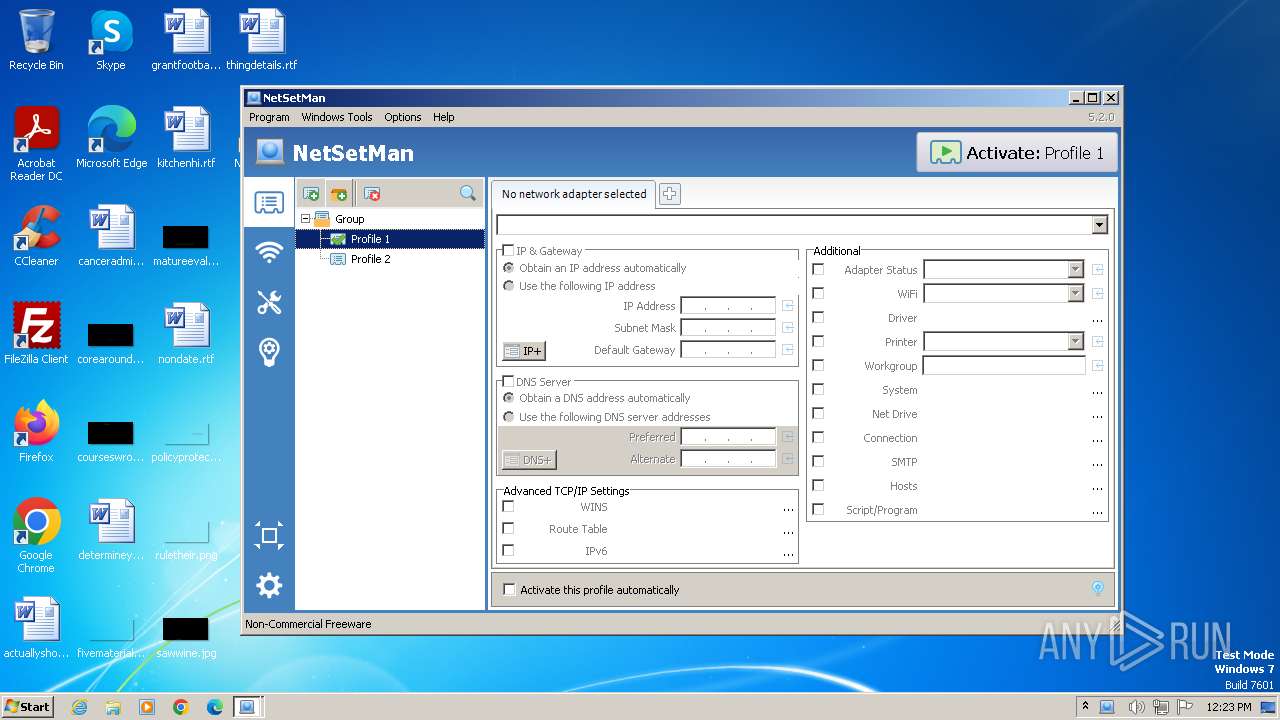Launch Google Chrome from the desktop
The image size is (1280, 720).
pyautogui.click(x=36, y=535)
